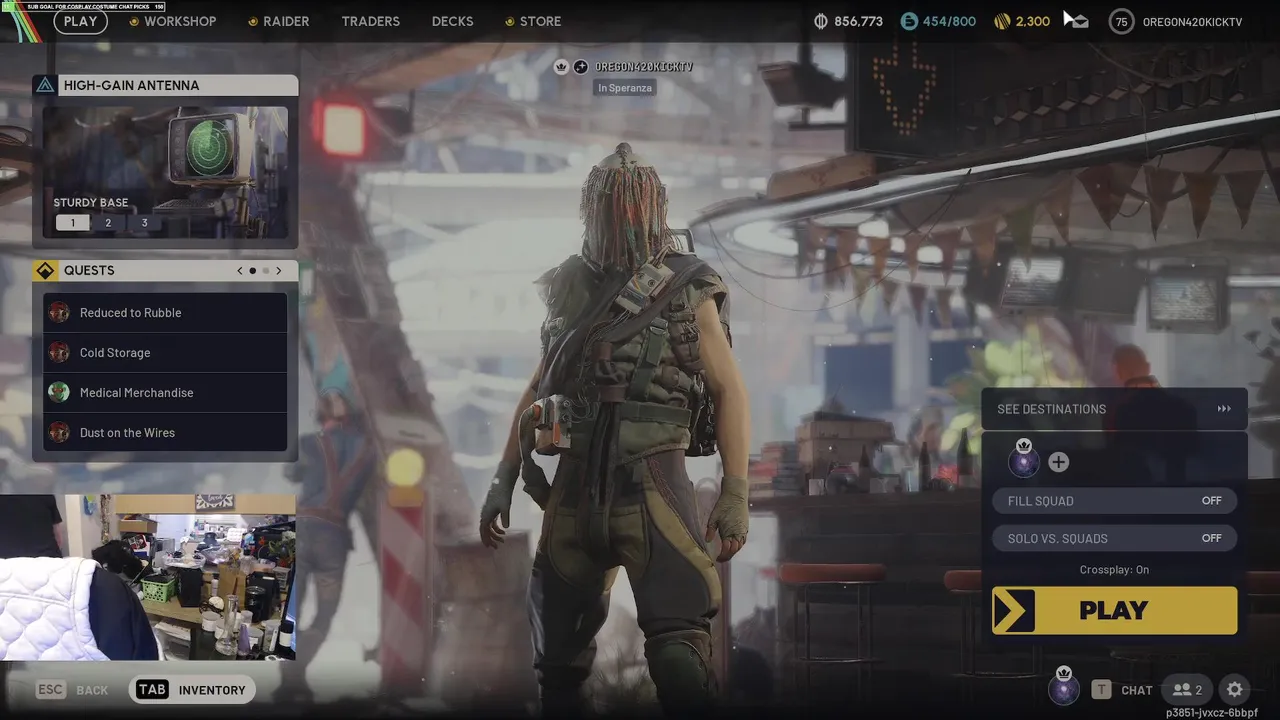This screenshot has width=1280, height=720.
Task: Click the level 75 badge
Action: (1121, 21)
